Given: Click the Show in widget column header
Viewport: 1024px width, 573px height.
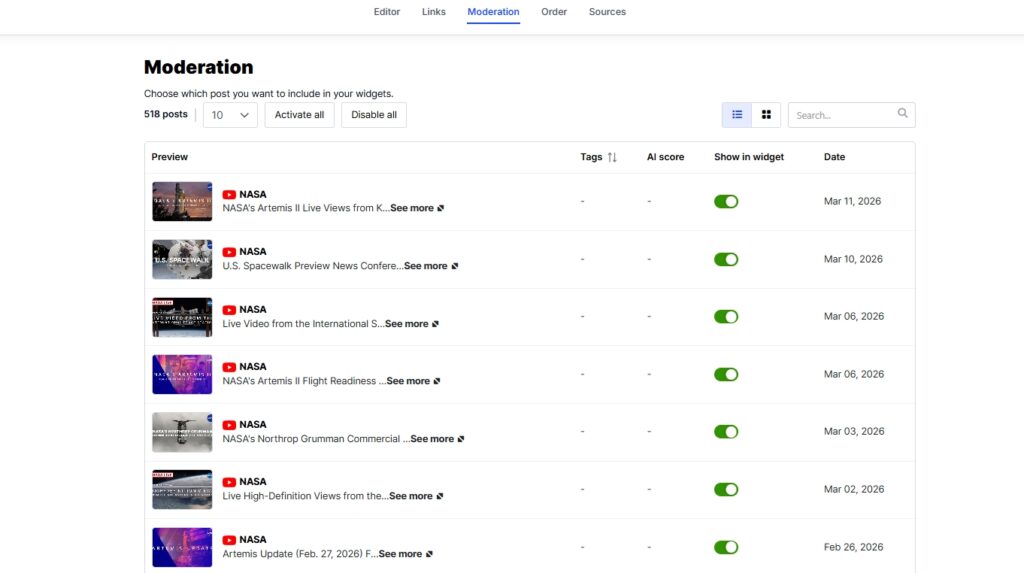Looking at the screenshot, I should [748, 157].
